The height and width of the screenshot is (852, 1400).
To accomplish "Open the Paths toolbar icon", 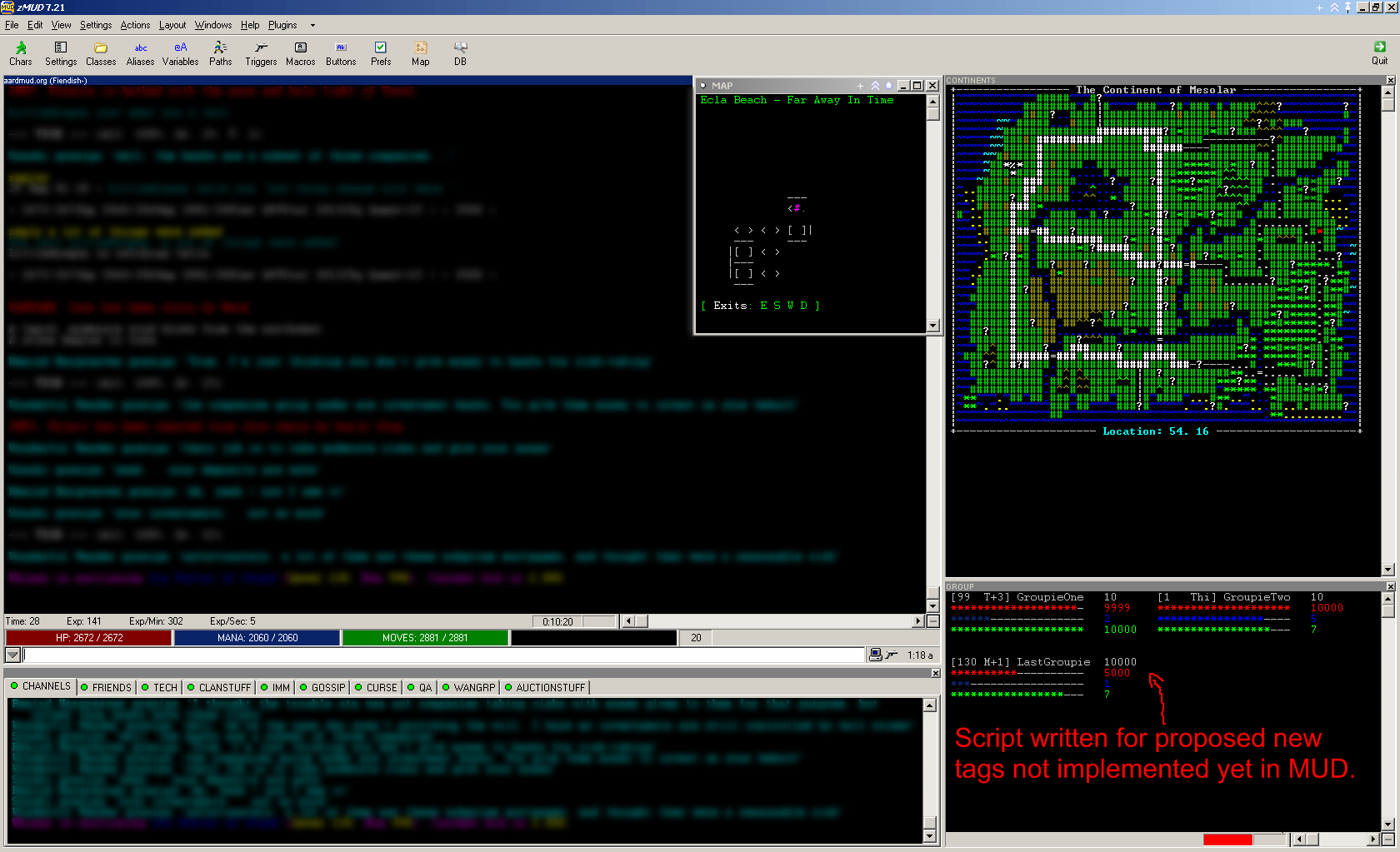I will click(220, 53).
